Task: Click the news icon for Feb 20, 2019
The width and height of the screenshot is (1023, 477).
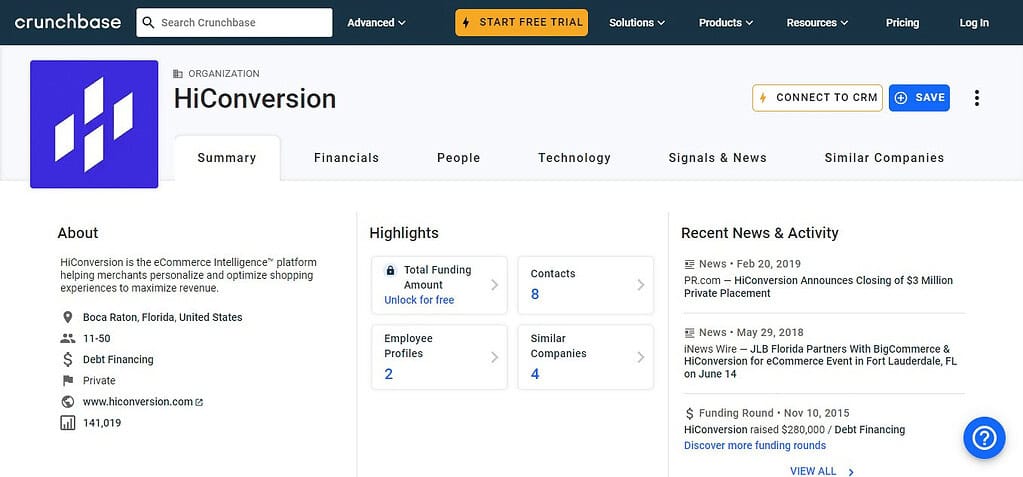Action: click(690, 264)
